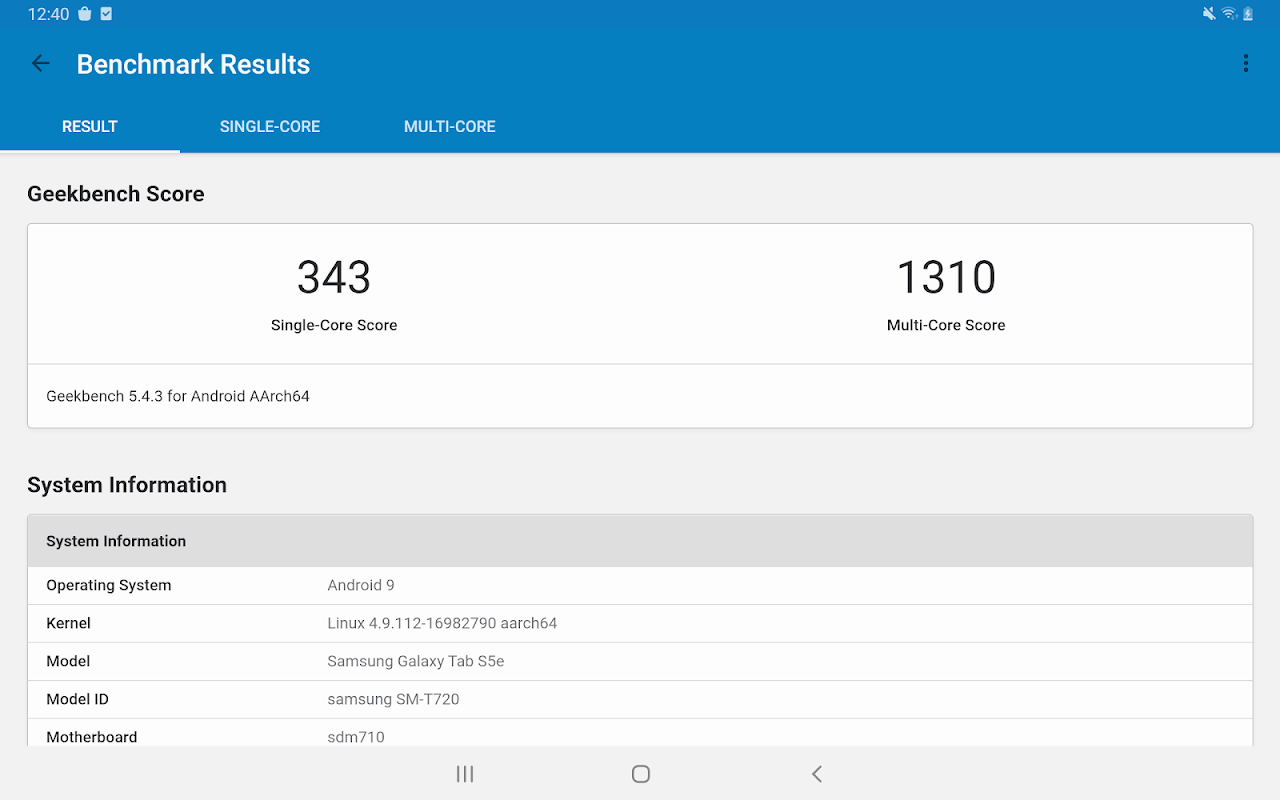Tap the shopping bag notification icon

click(x=85, y=14)
